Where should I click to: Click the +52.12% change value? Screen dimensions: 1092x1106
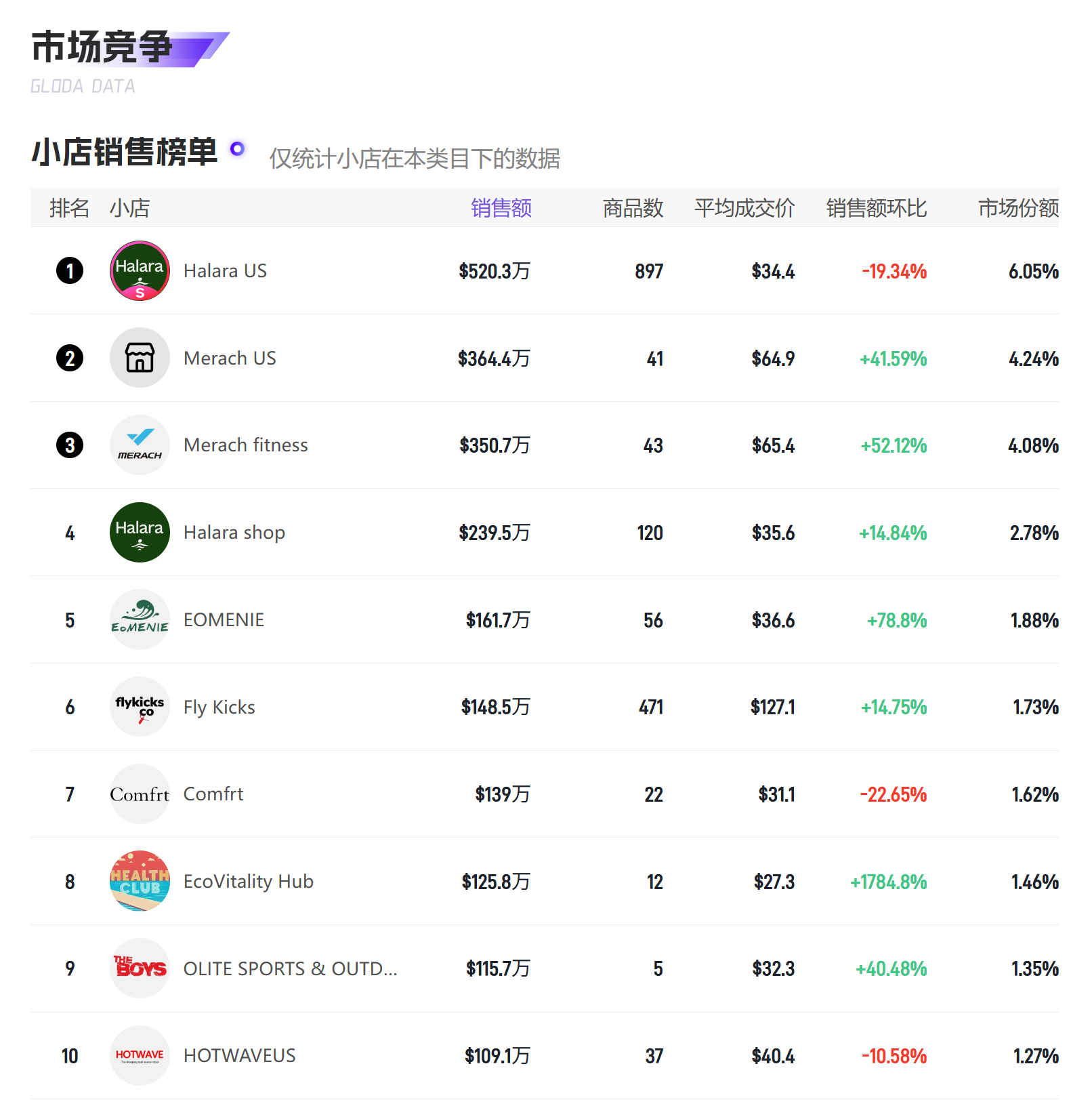coord(894,445)
